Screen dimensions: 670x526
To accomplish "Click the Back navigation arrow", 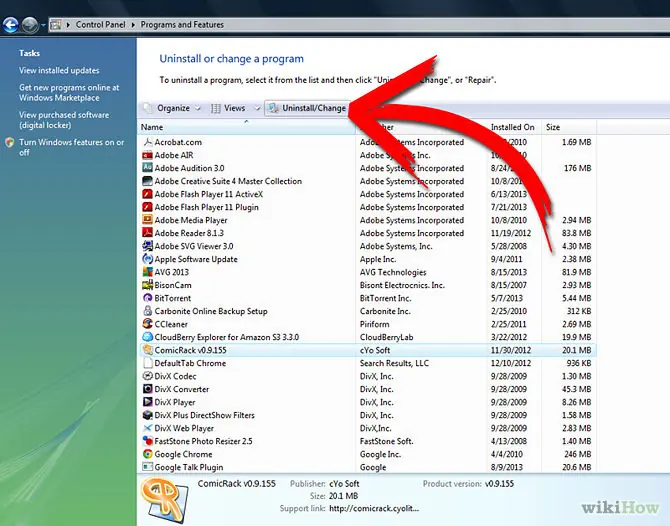I will pyautogui.click(x=11, y=25).
